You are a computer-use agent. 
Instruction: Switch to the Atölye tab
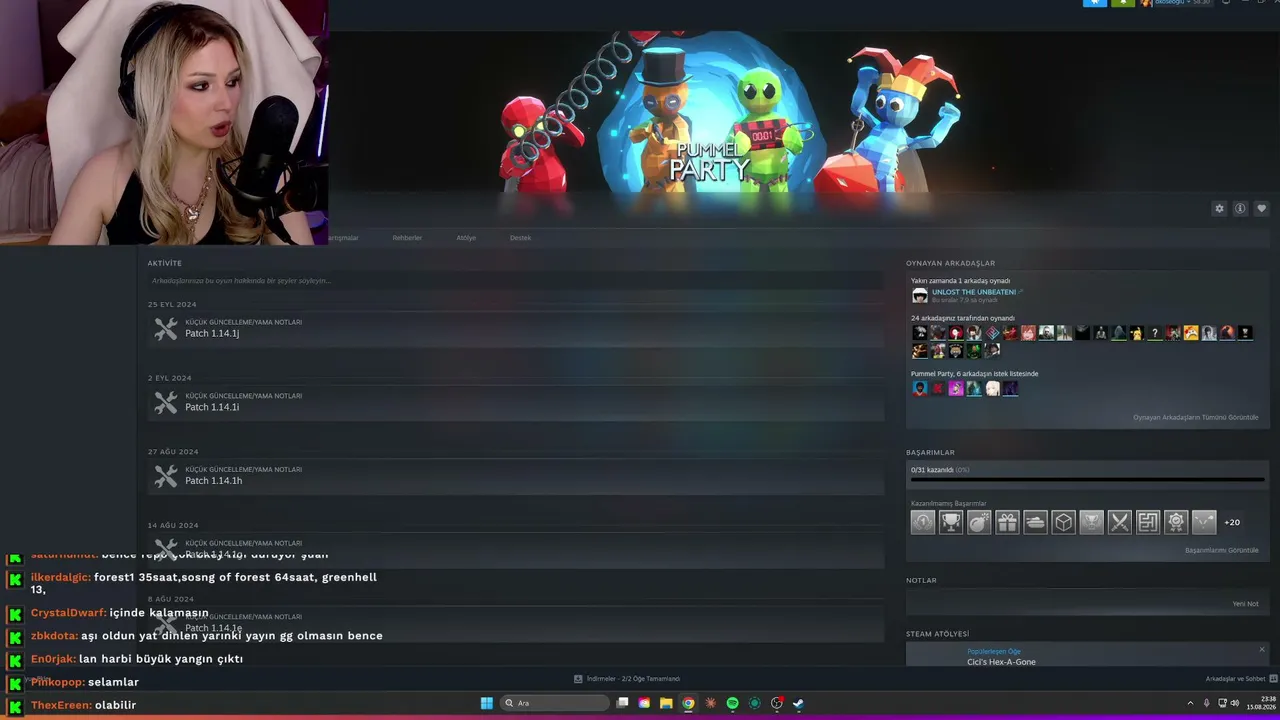coord(466,238)
